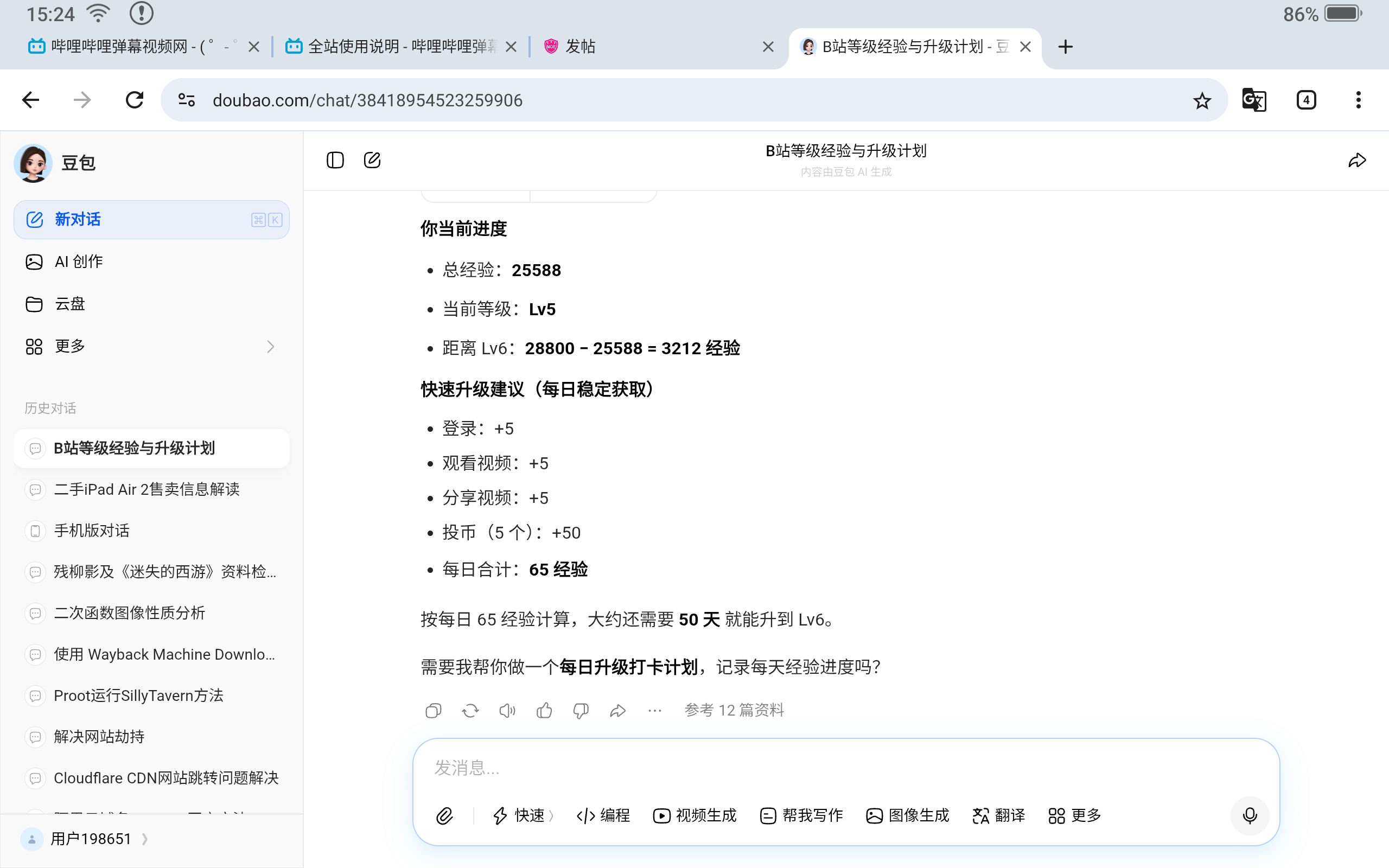The height and width of the screenshot is (868, 1389).
Task: Open 参考 12 篇资料 references link
Action: [x=734, y=711]
